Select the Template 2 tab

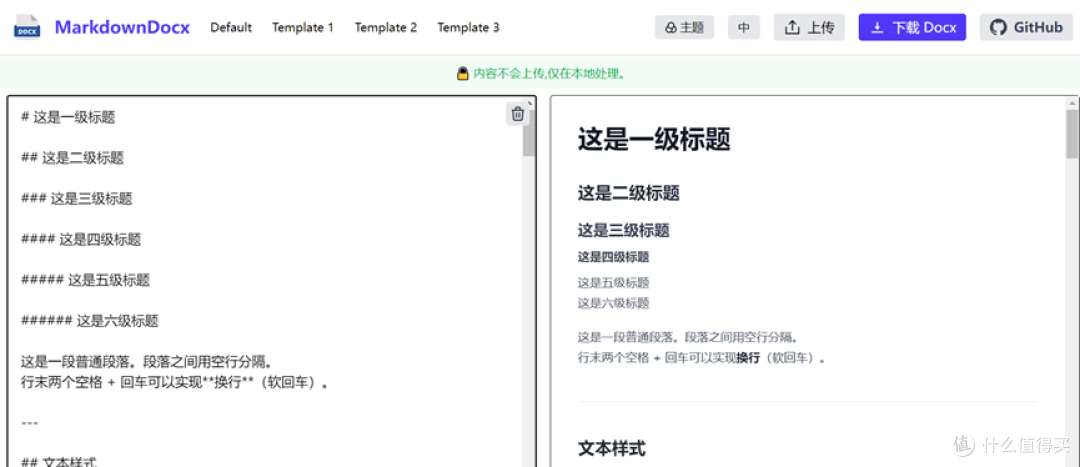click(386, 28)
